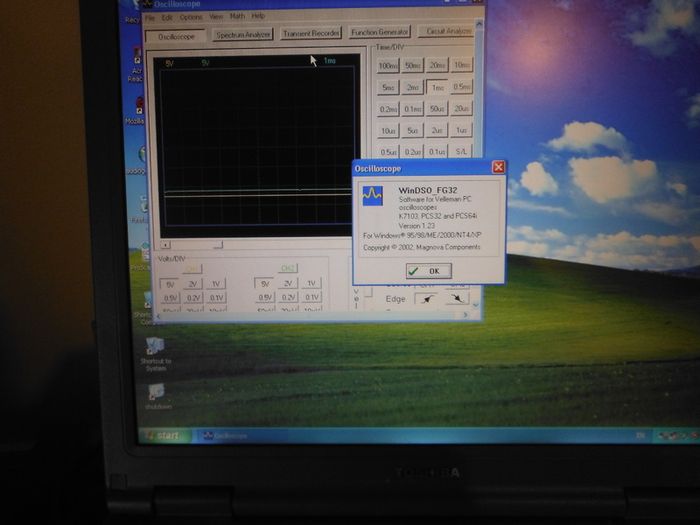Toggle the CH2 channel button
The height and width of the screenshot is (525, 700).
click(x=288, y=268)
